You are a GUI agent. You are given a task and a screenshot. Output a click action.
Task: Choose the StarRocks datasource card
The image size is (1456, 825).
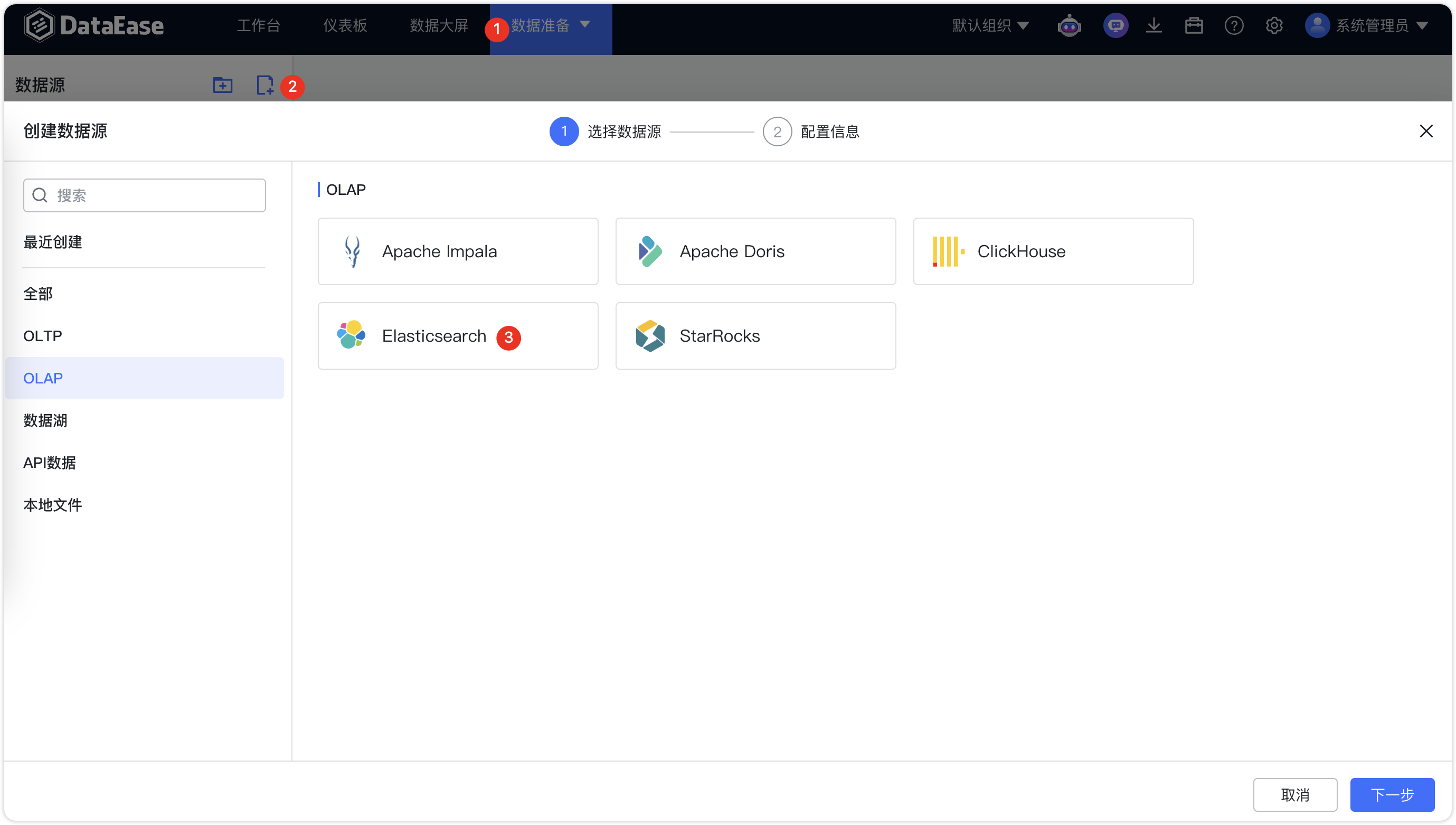pyautogui.click(x=755, y=335)
